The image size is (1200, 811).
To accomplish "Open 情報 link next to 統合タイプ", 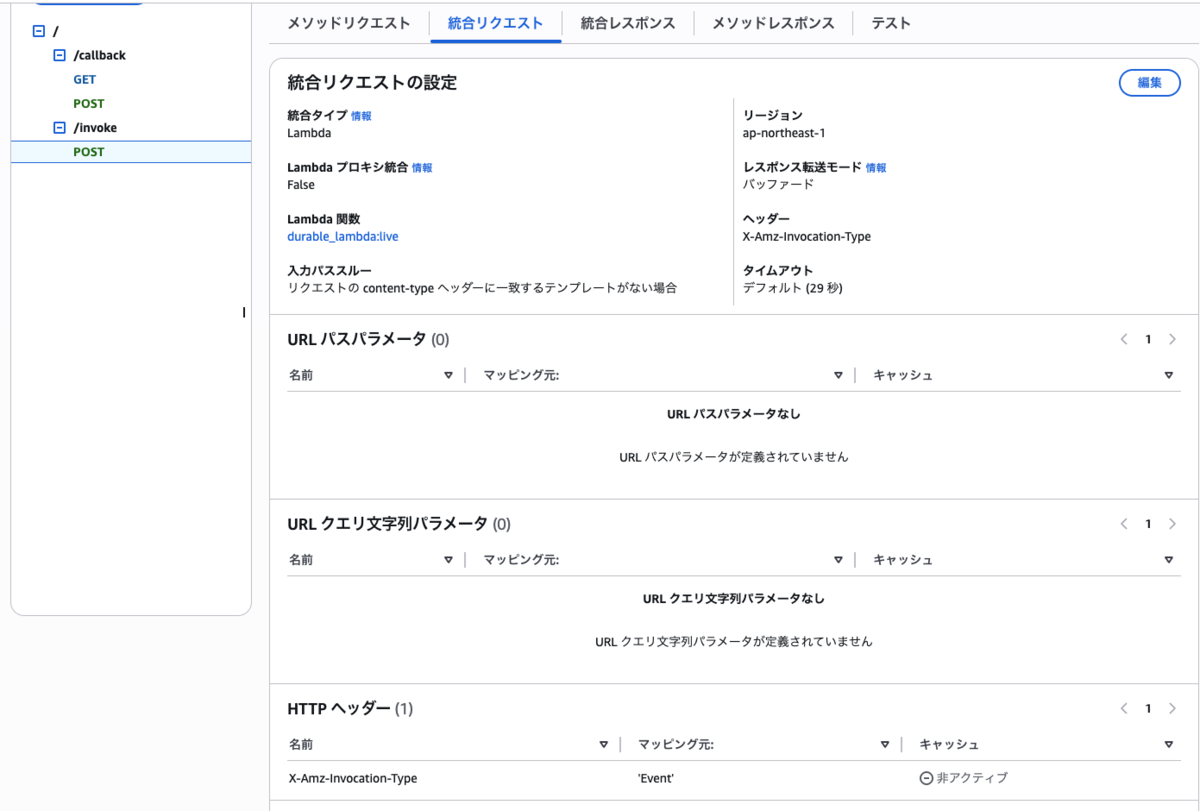I will [361, 117].
